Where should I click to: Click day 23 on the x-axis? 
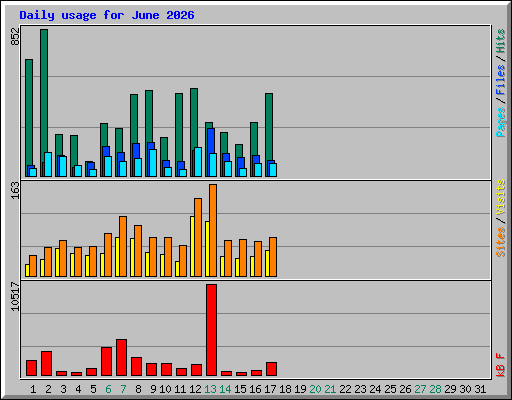point(360,389)
